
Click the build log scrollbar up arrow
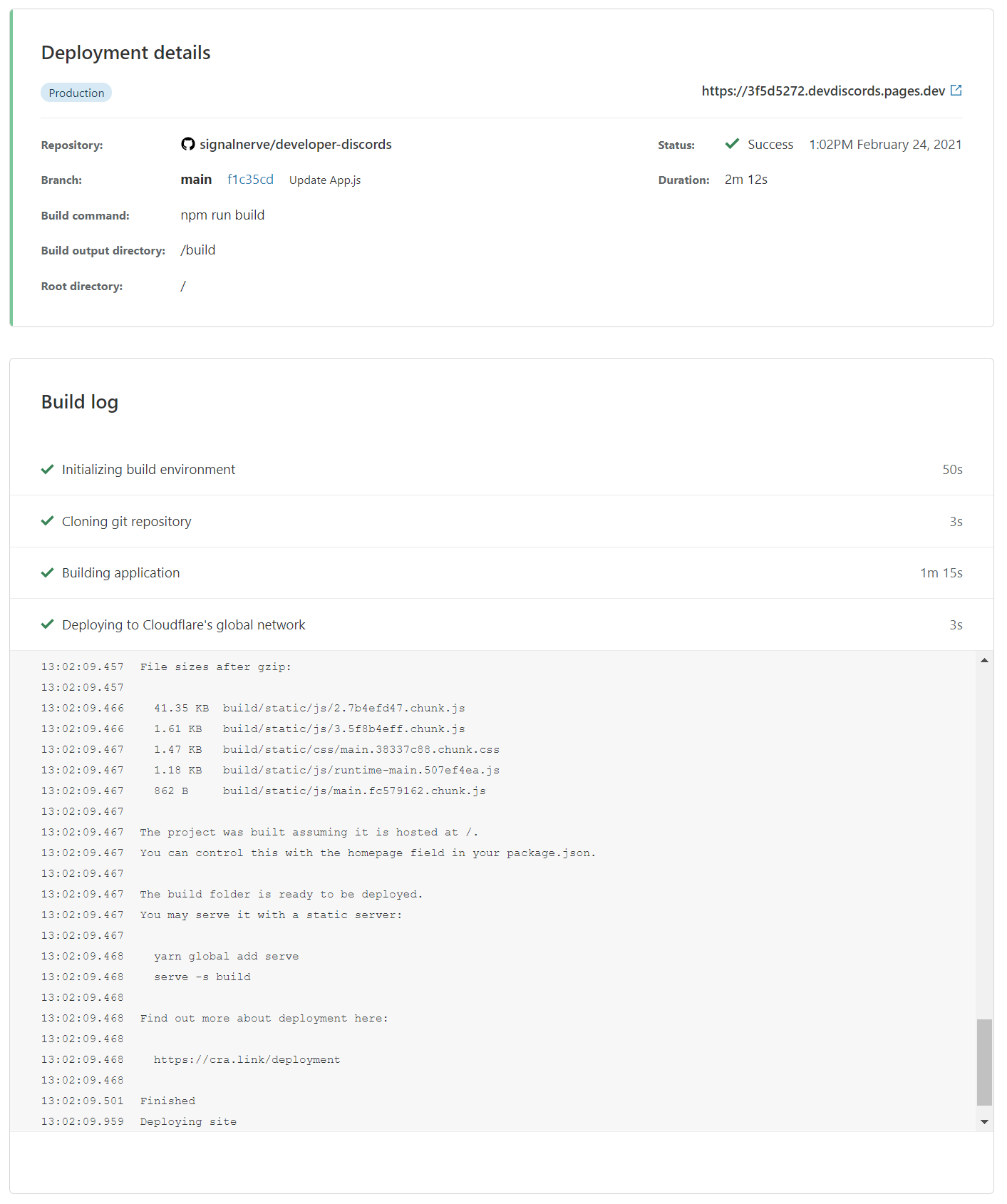(x=986, y=660)
